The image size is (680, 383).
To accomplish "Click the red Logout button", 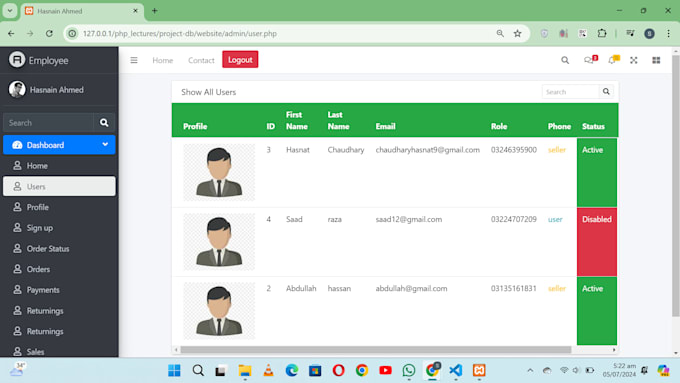I will pyautogui.click(x=240, y=60).
